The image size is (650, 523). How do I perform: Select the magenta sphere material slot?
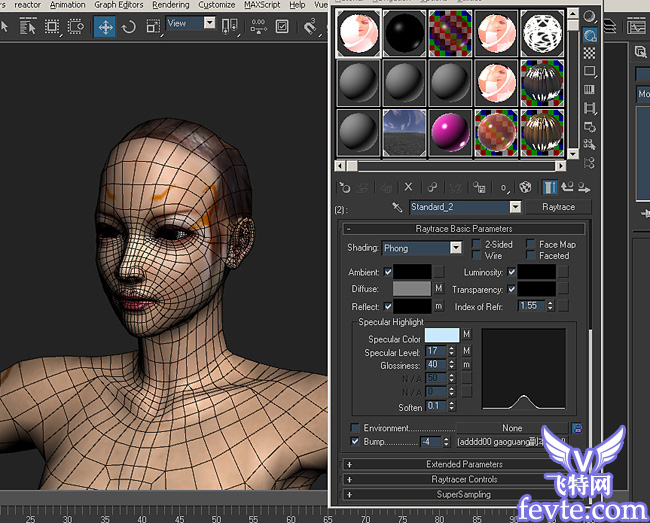(x=449, y=131)
